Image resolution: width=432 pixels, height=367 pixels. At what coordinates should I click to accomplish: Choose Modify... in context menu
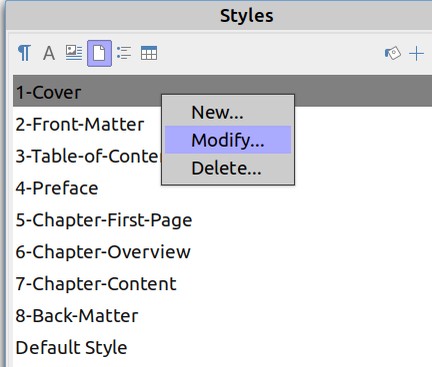click(228, 140)
